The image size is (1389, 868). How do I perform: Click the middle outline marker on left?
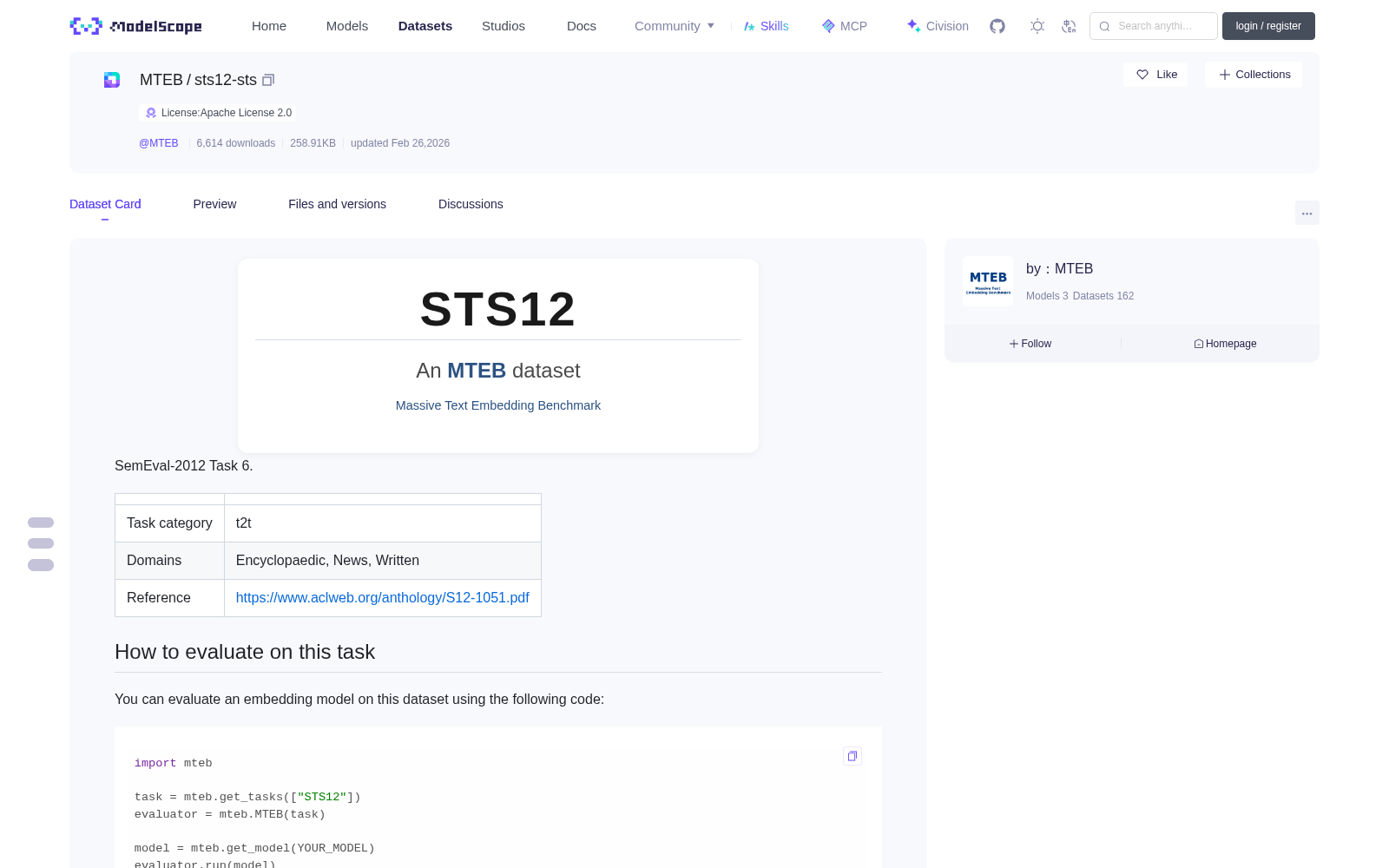tap(41, 543)
